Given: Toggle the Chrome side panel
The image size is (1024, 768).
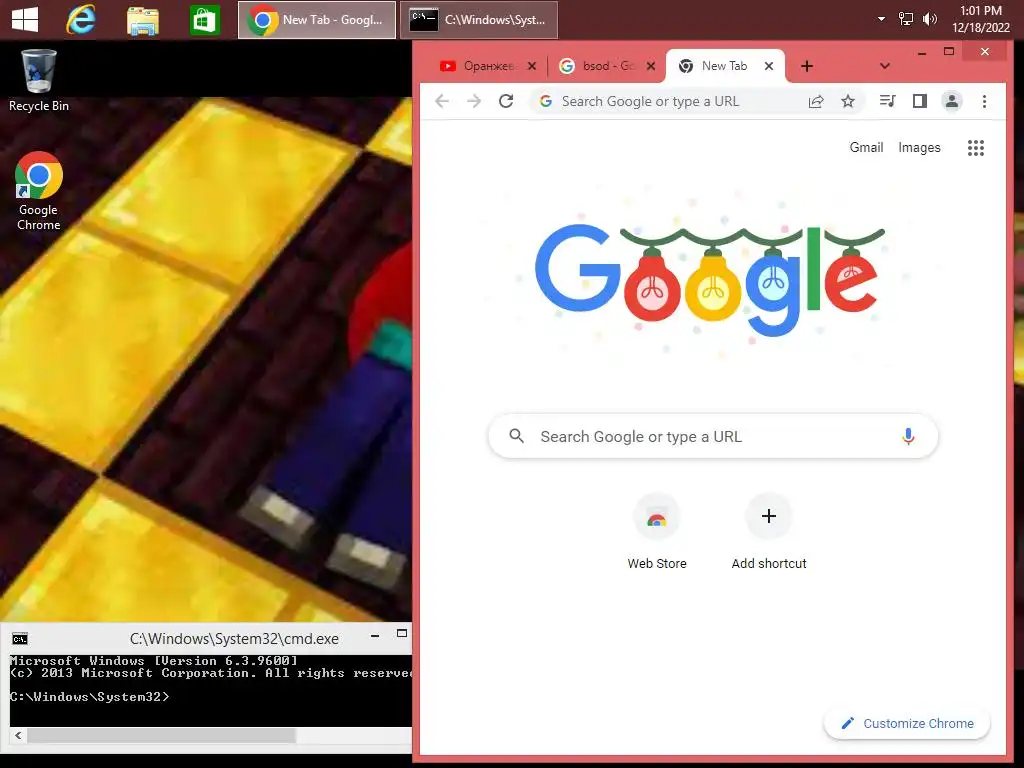Looking at the screenshot, I should tap(920, 101).
